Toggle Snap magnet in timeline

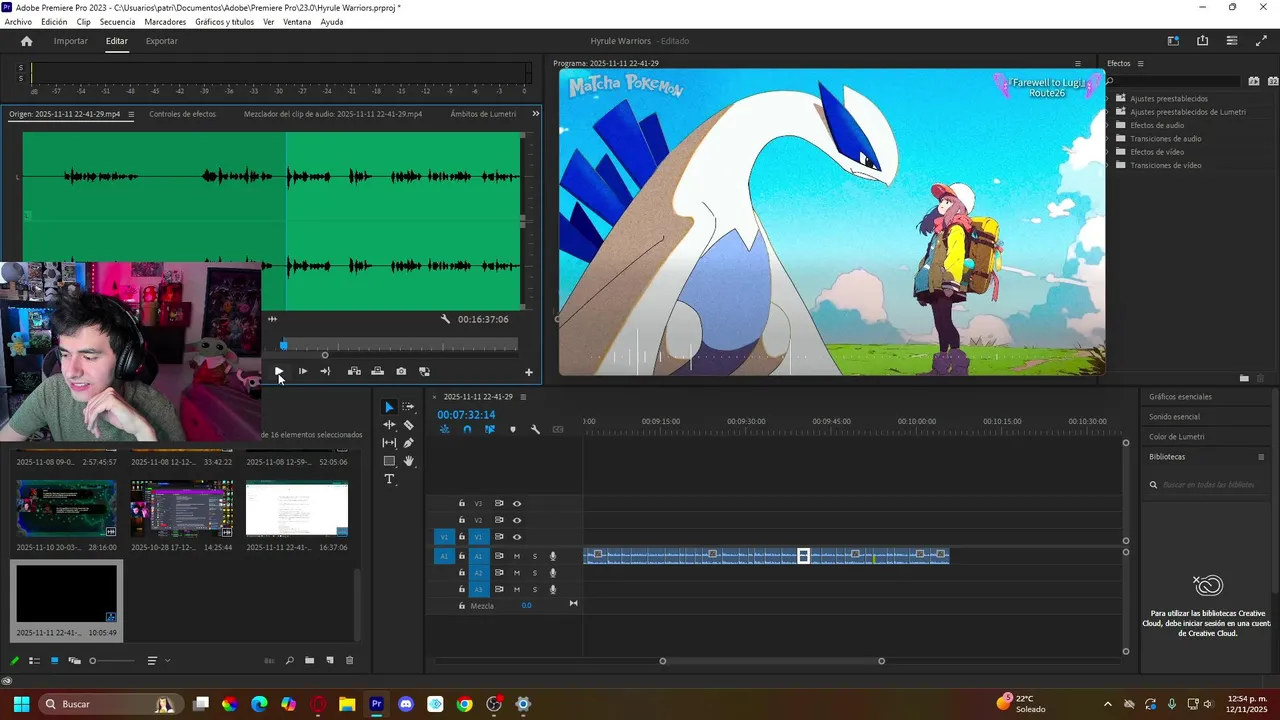pyautogui.click(x=467, y=429)
